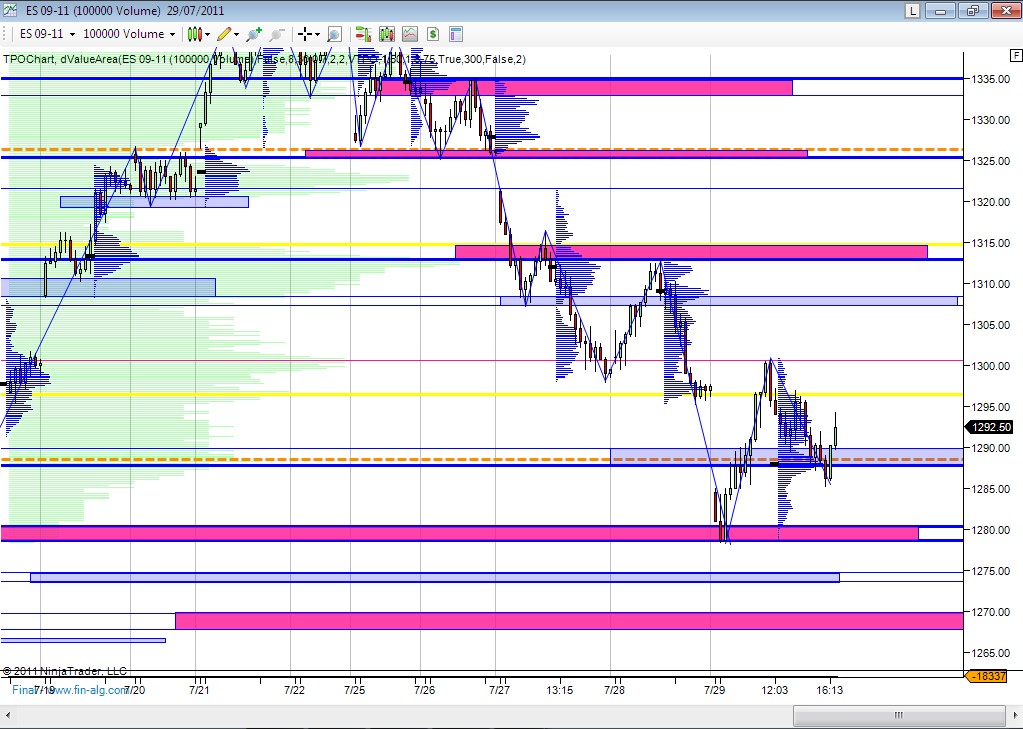Click the 1300.00 price axis label
The width and height of the screenshot is (1023, 729).
[991, 366]
